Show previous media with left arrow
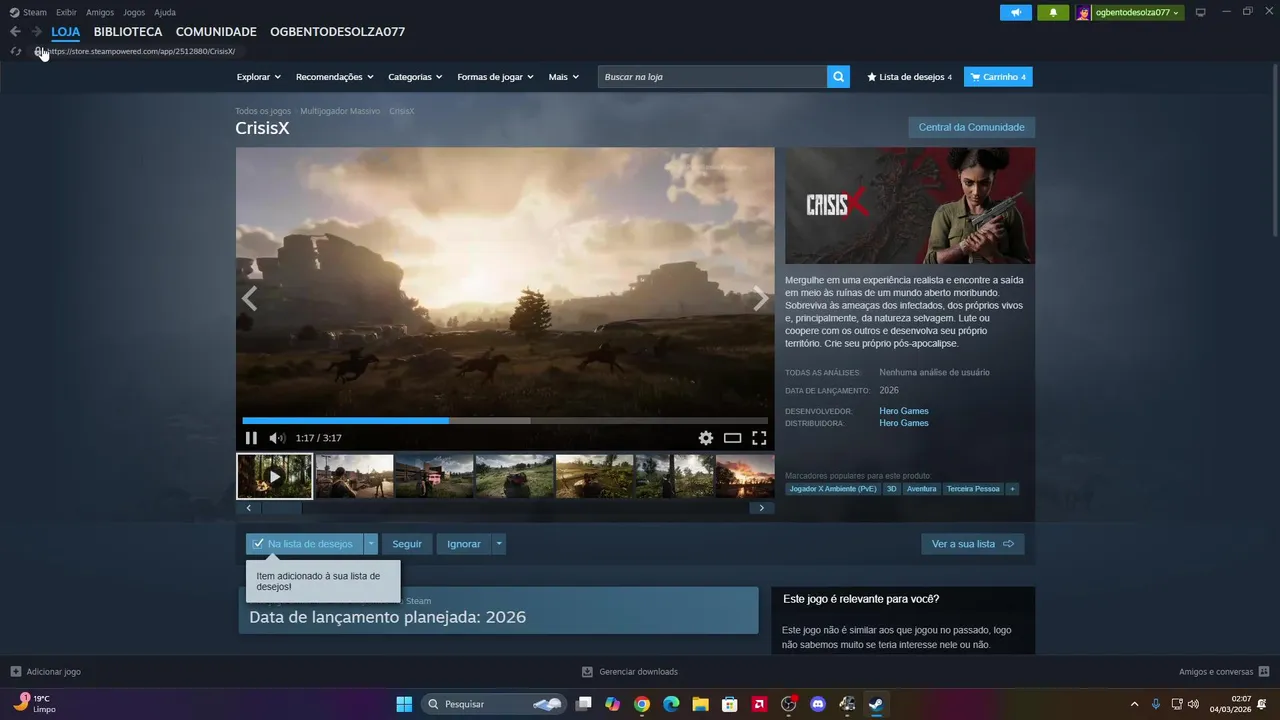Image resolution: width=1280 pixels, height=720 pixels. click(x=249, y=298)
